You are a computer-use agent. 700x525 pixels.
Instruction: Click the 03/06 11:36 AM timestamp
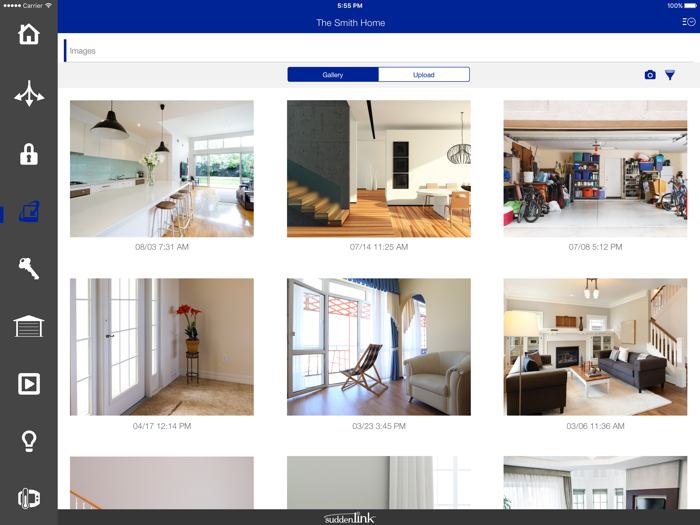click(x=595, y=426)
